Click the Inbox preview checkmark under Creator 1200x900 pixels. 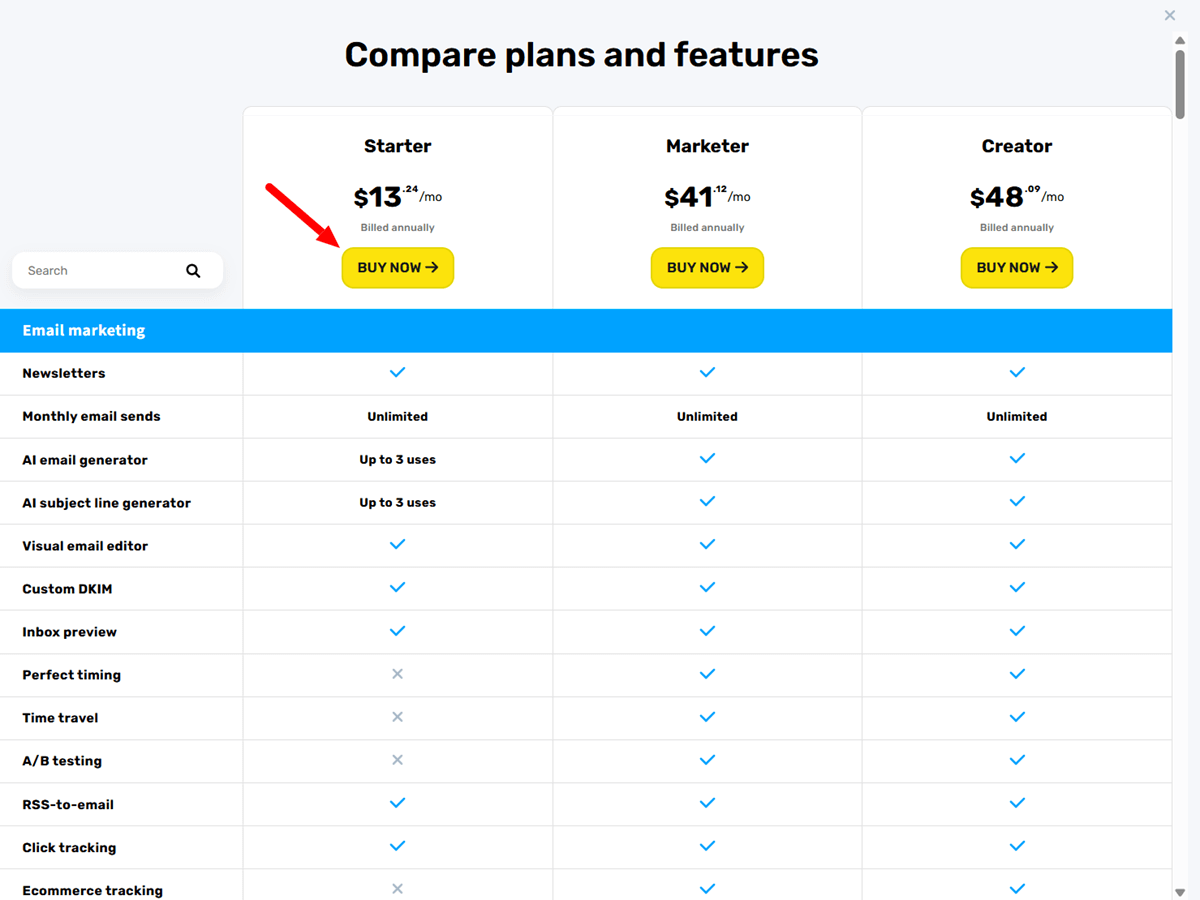(x=1017, y=631)
